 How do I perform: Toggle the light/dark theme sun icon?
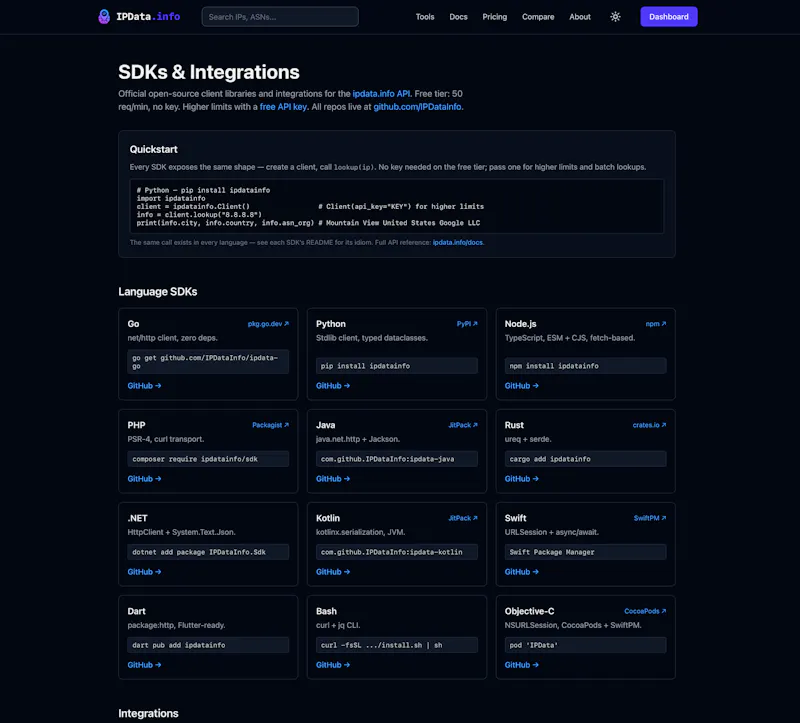coord(615,17)
